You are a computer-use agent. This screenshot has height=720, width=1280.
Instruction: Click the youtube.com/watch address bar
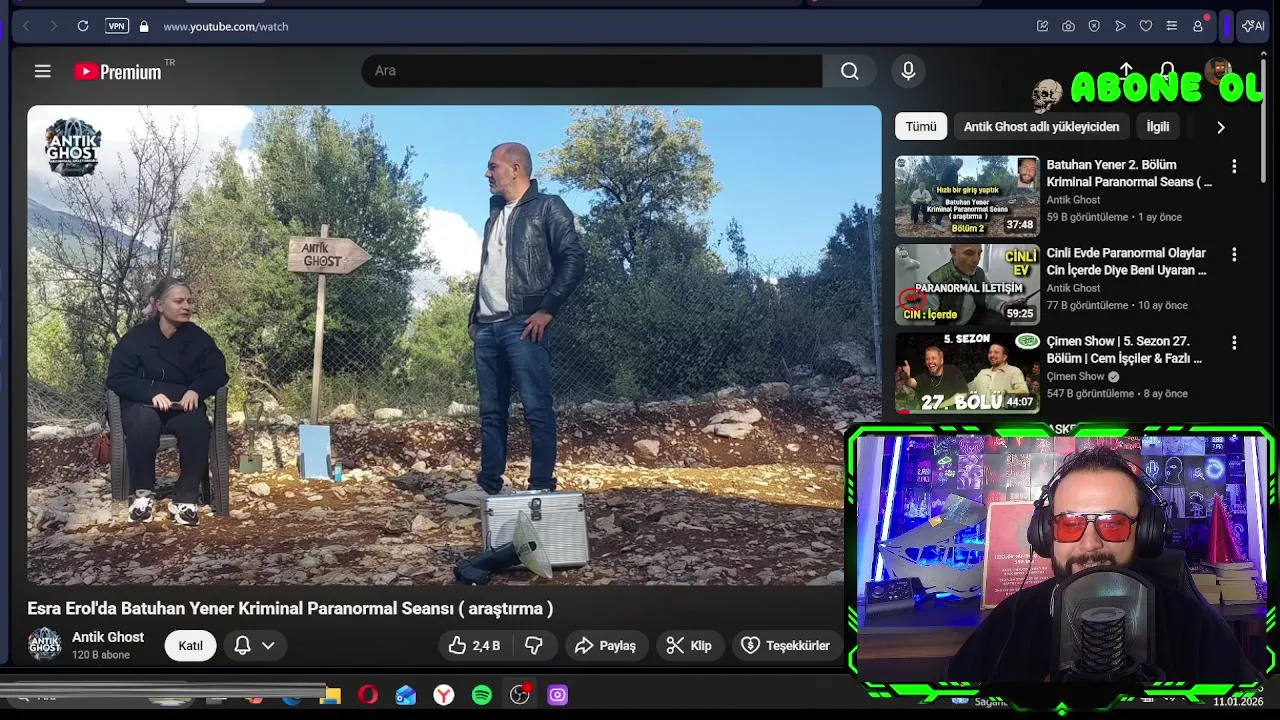tap(226, 26)
